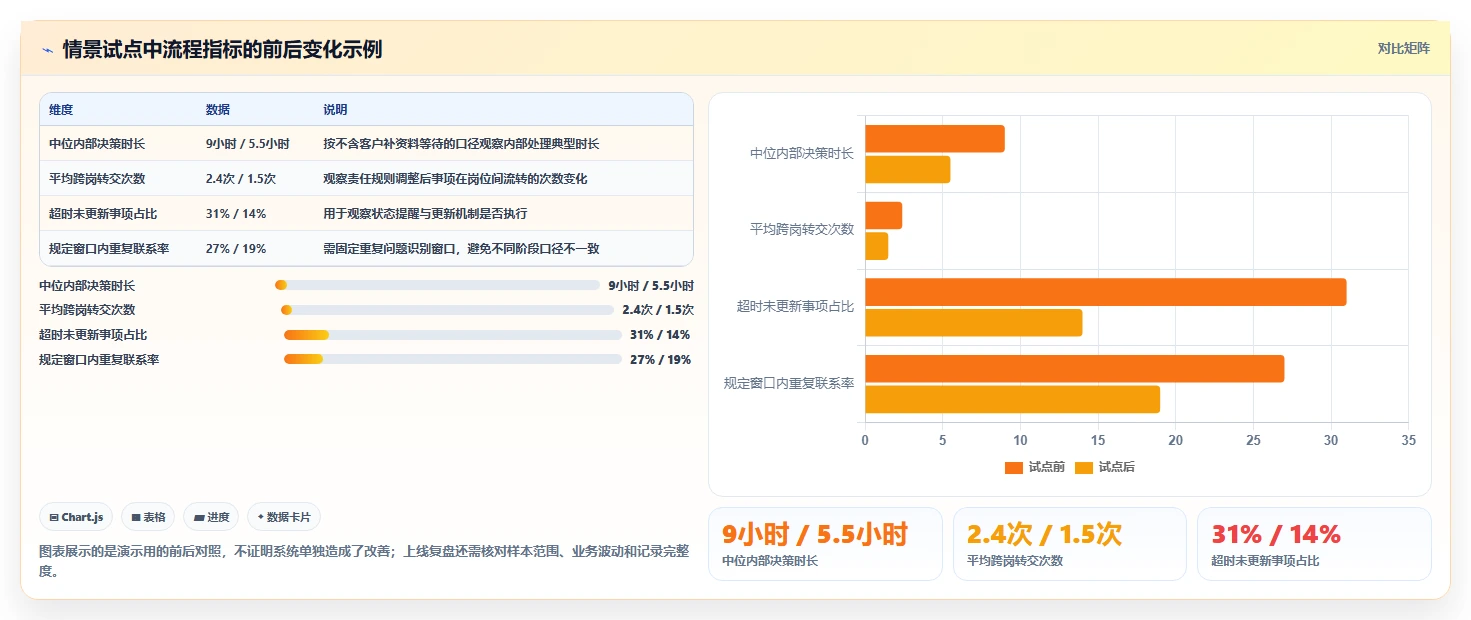The width and height of the screenshot is (1471, 620).
Task: Click the footnote starting 图表展示的是演示用的前后对照
Action: (x=364, y=561)
